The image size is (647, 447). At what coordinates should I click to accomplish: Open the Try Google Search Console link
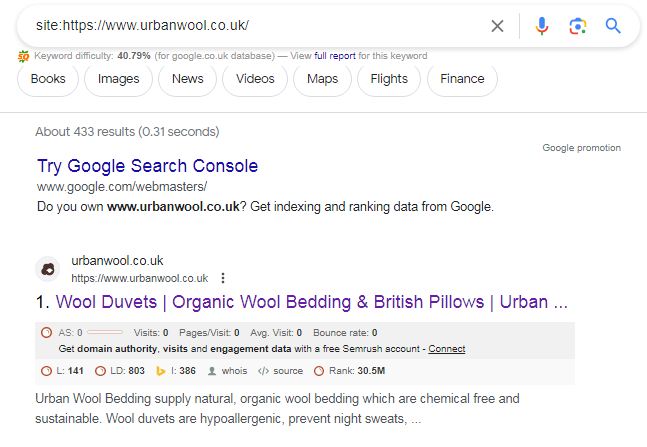(147, 166)
